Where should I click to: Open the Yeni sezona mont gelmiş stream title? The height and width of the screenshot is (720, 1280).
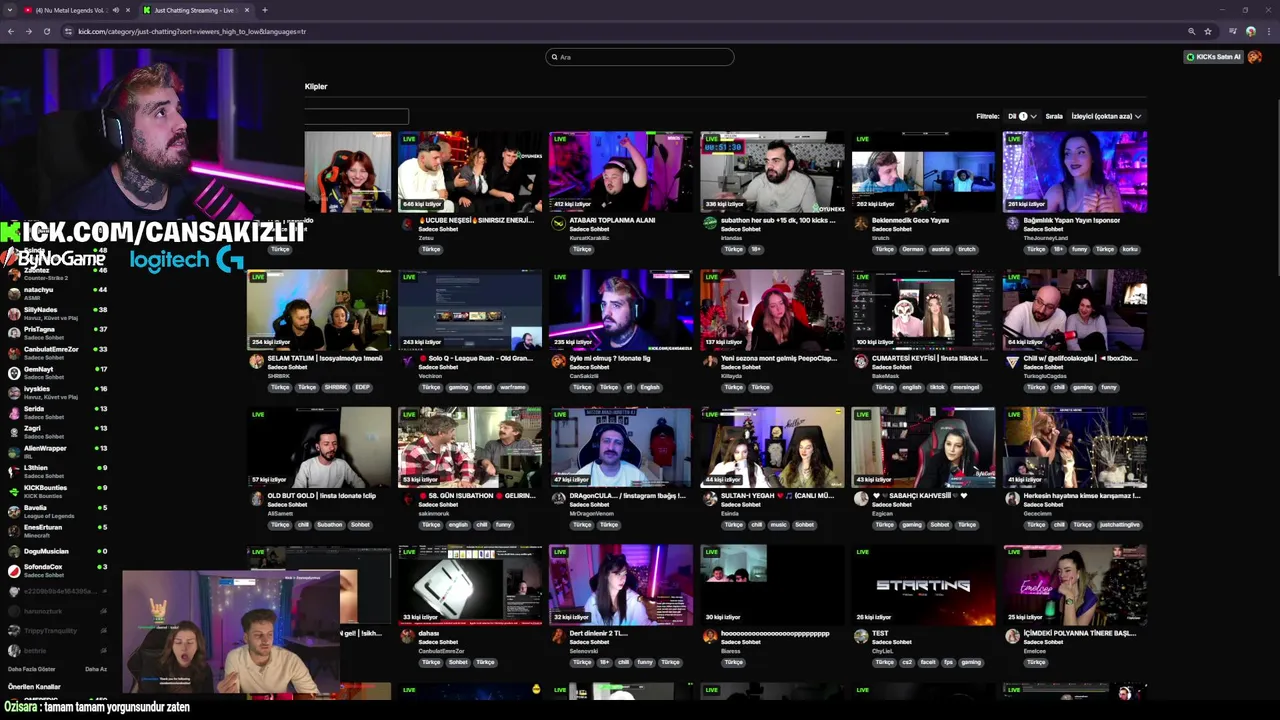(778, 358)
